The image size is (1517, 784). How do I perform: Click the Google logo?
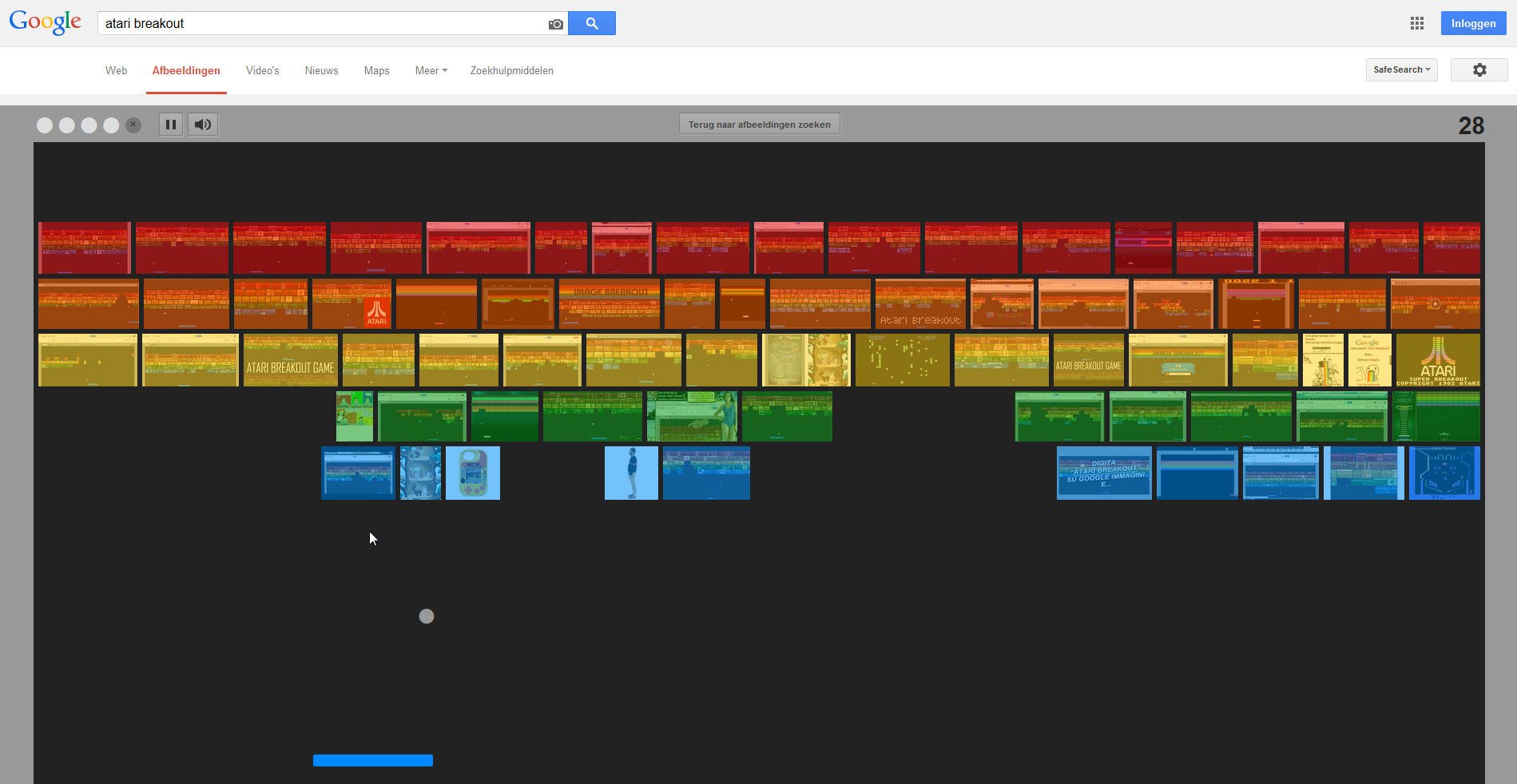(x=45, y=22)
